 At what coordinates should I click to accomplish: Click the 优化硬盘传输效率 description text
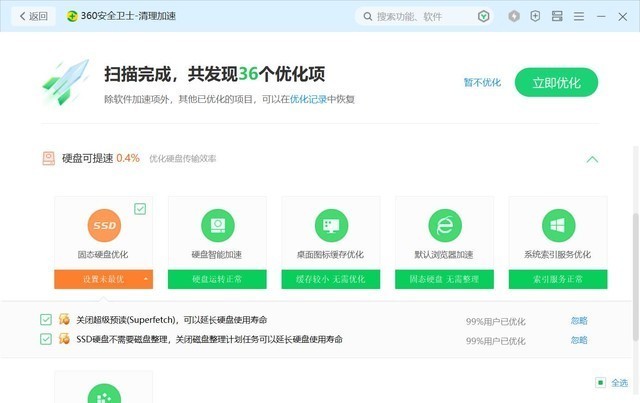point(182,159)
